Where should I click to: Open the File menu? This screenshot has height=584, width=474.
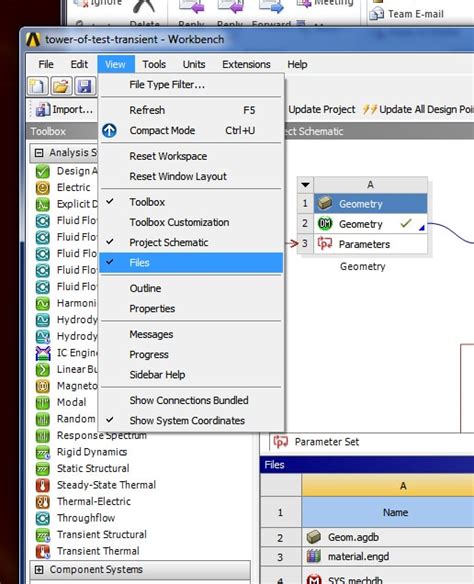click(46, 64)
